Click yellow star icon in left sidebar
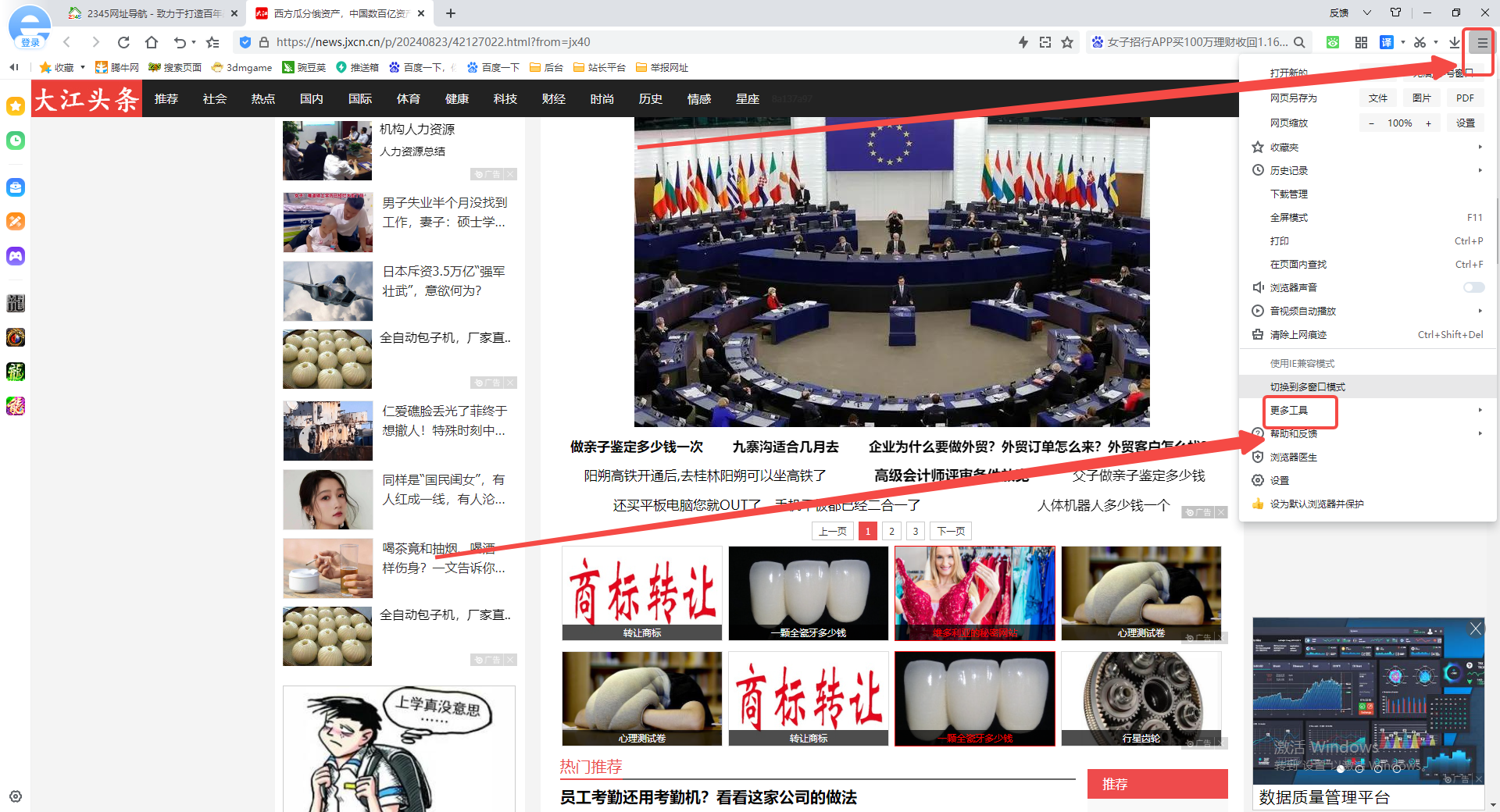Image resolution: width=1500 pixels, height=812 pixels. pyautogui.click(x=16, y=106)
